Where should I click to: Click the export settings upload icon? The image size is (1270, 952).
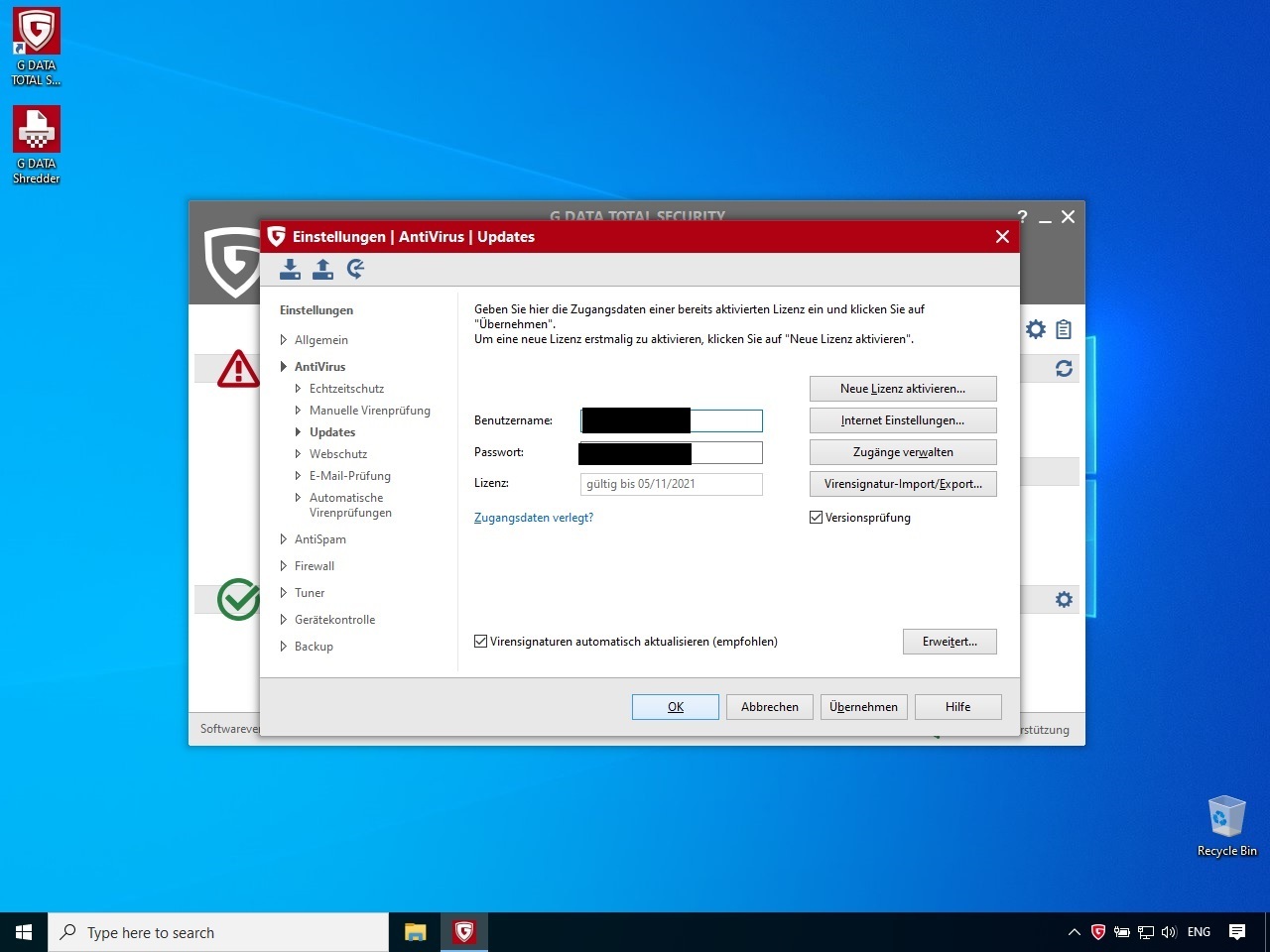pos(322,269)
